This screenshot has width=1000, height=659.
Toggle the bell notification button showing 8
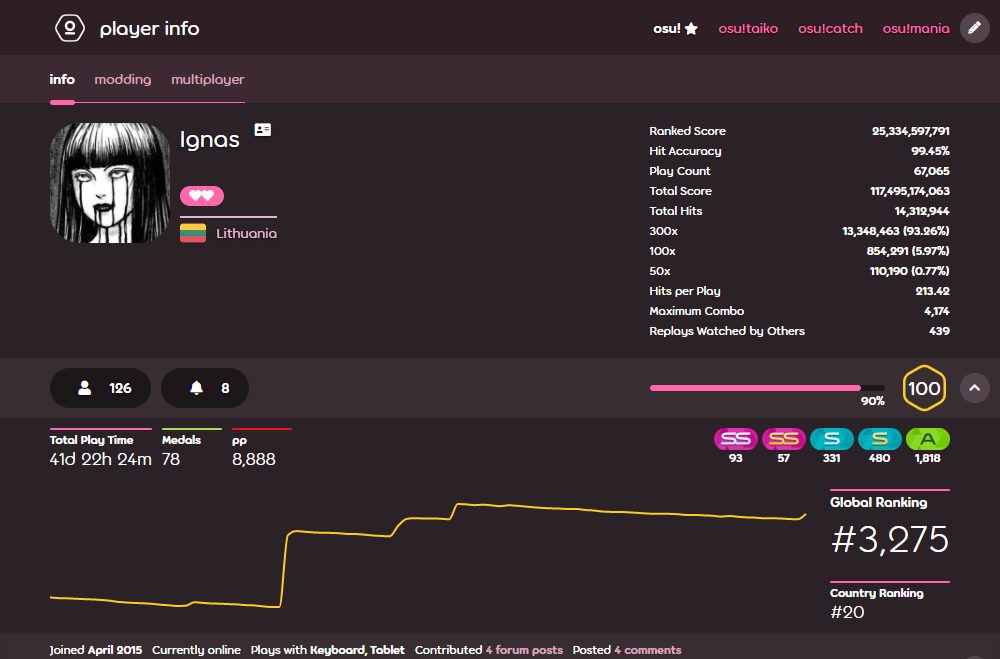(205, 388)
